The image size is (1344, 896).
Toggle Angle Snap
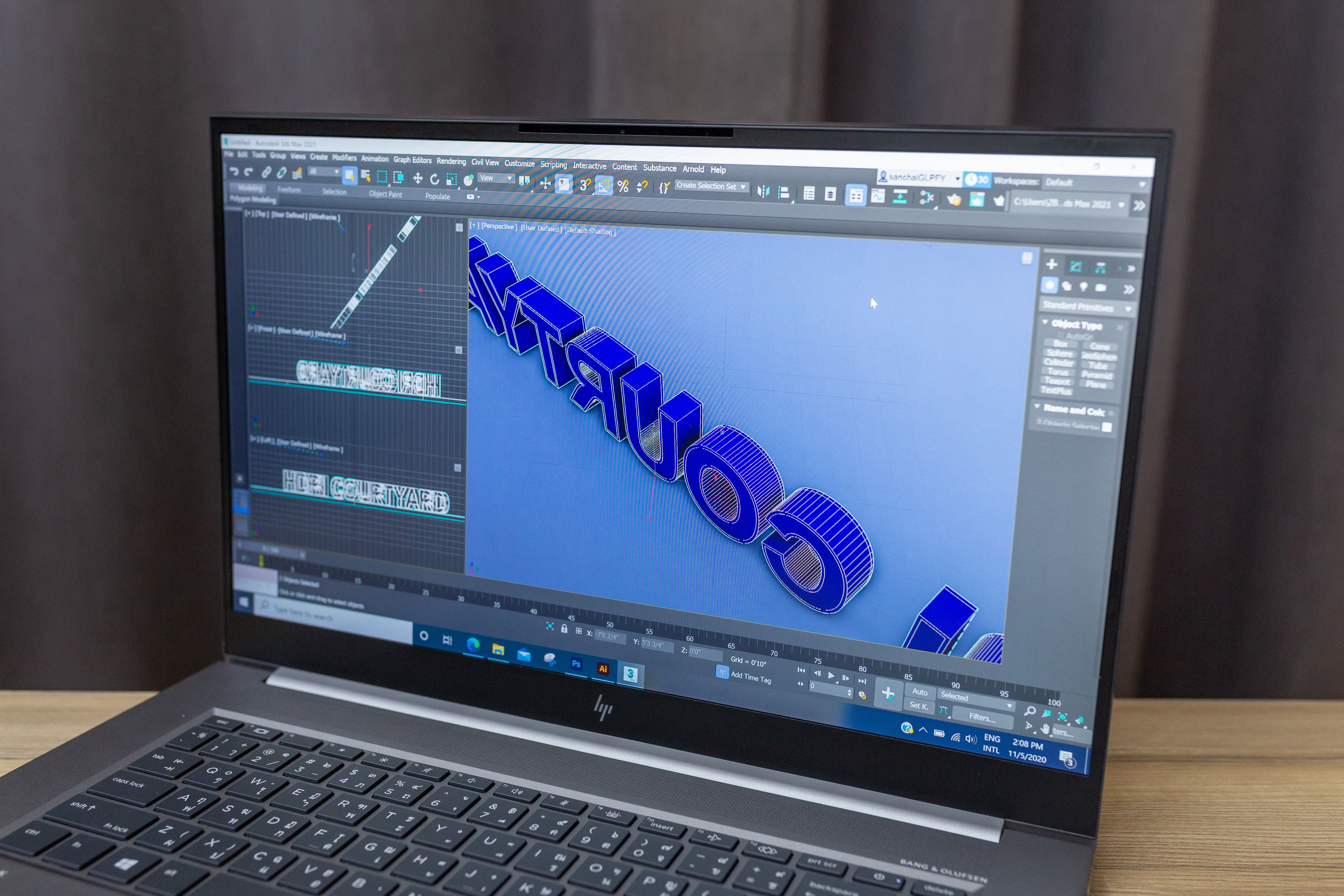[x=603, y=185]
